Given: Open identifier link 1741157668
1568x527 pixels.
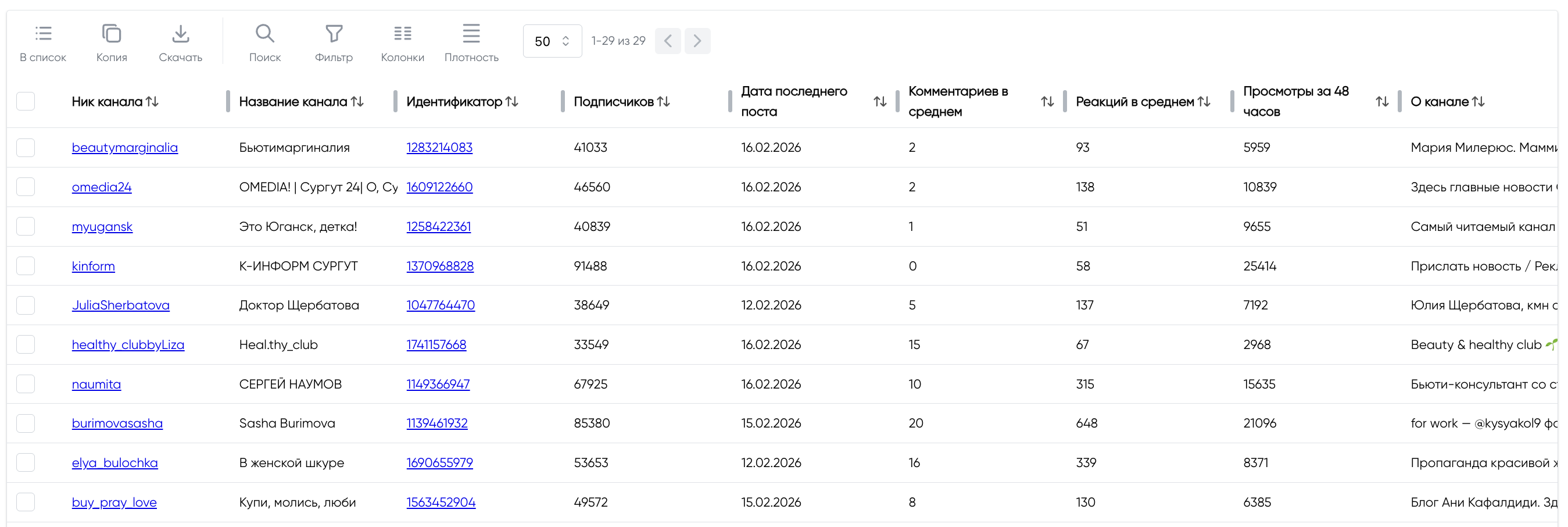Looking at the screenshot, I should pyautogui.click(x=436, y=345).
